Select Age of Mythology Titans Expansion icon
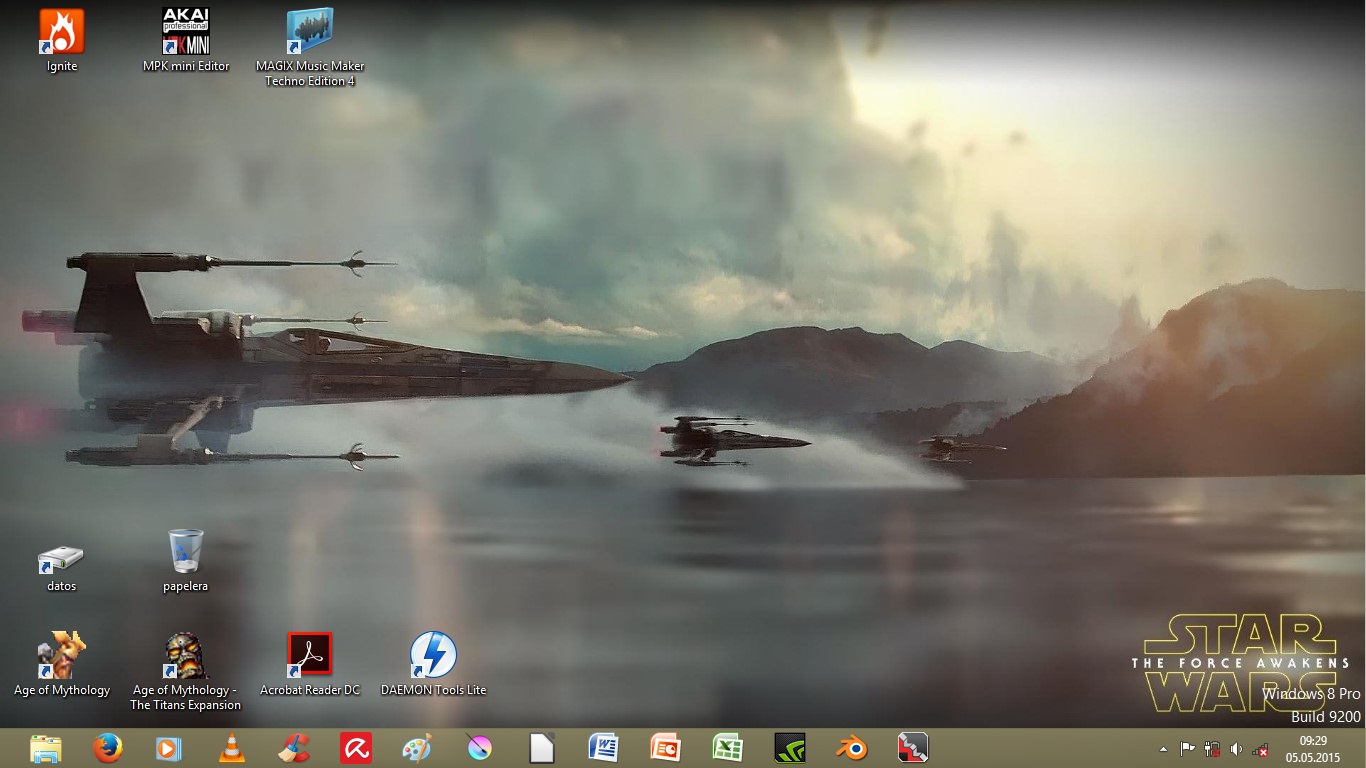 (x=186, y=656)
